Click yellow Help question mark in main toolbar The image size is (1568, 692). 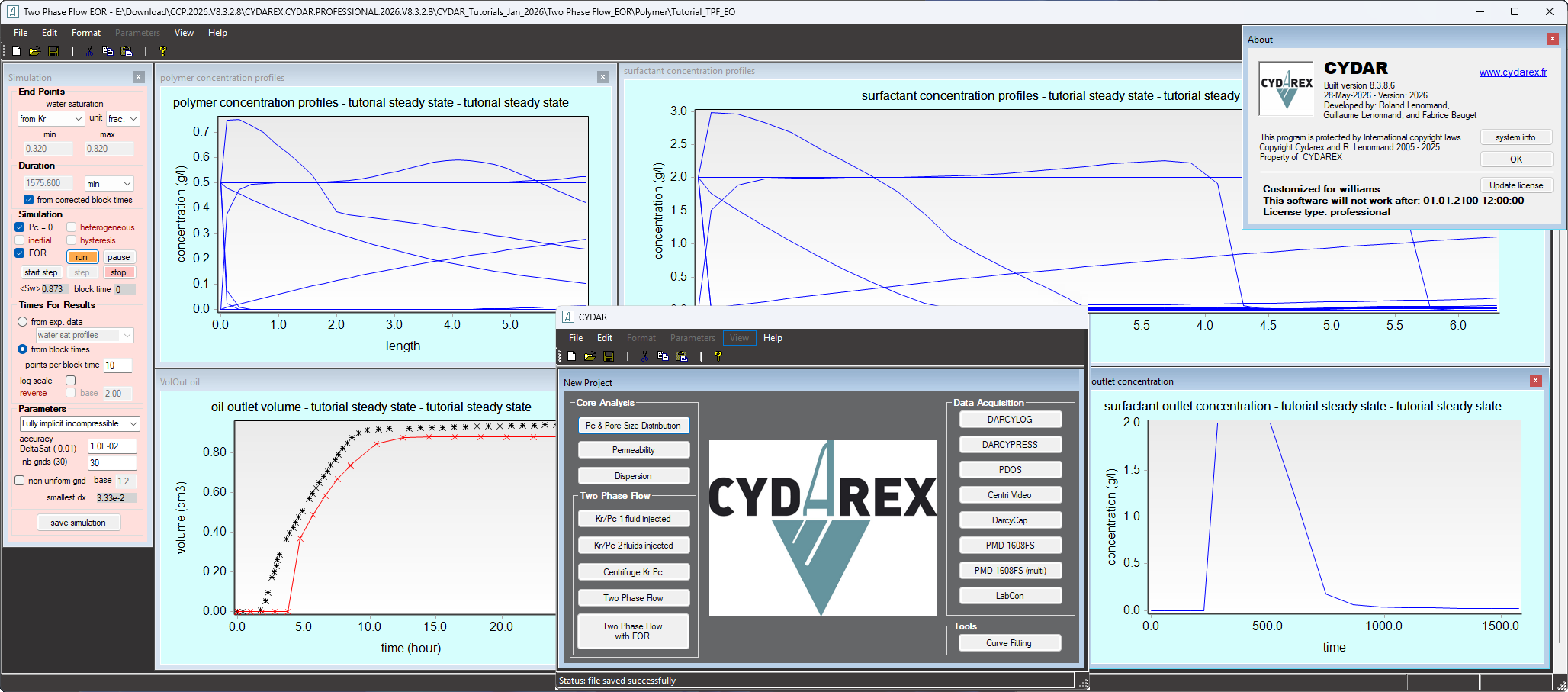(x=162, y=51)
